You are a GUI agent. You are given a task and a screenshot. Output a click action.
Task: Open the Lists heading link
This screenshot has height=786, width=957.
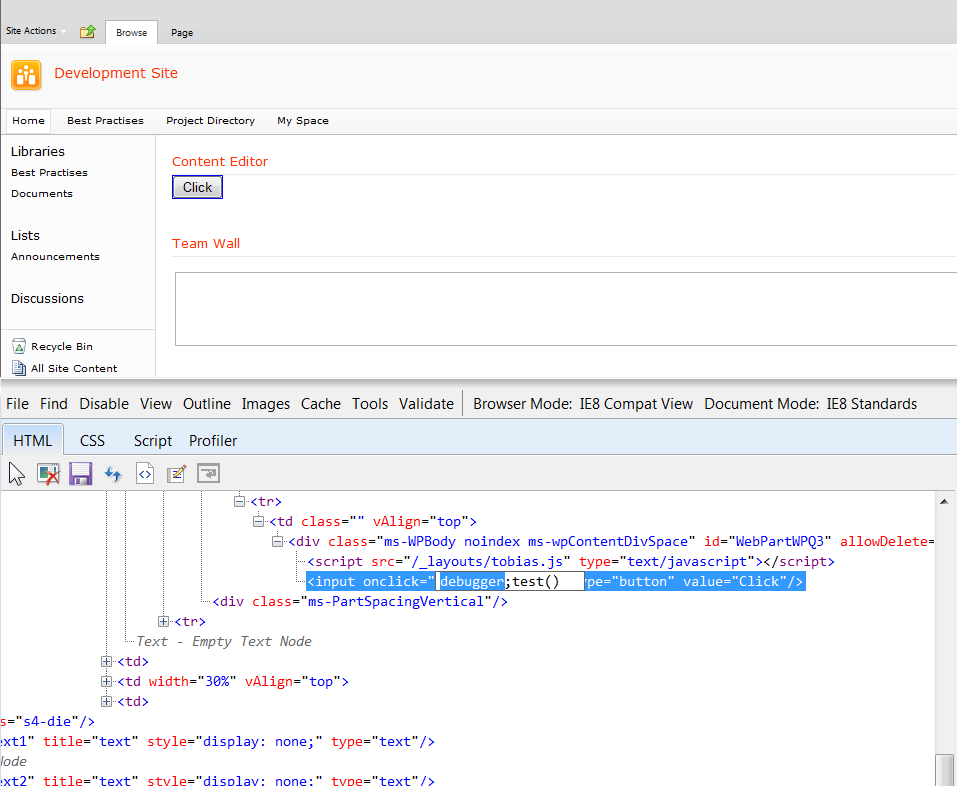point(25,235)
